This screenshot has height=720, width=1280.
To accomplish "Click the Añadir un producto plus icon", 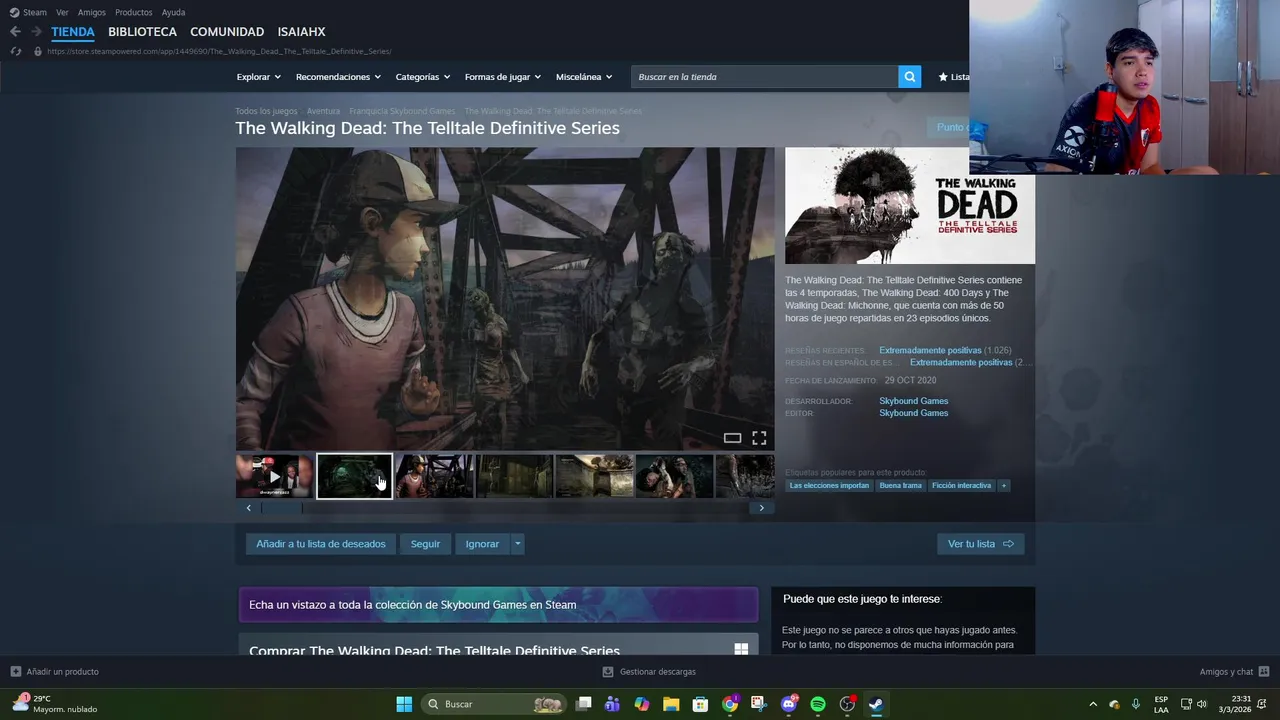I will point(15,671).
